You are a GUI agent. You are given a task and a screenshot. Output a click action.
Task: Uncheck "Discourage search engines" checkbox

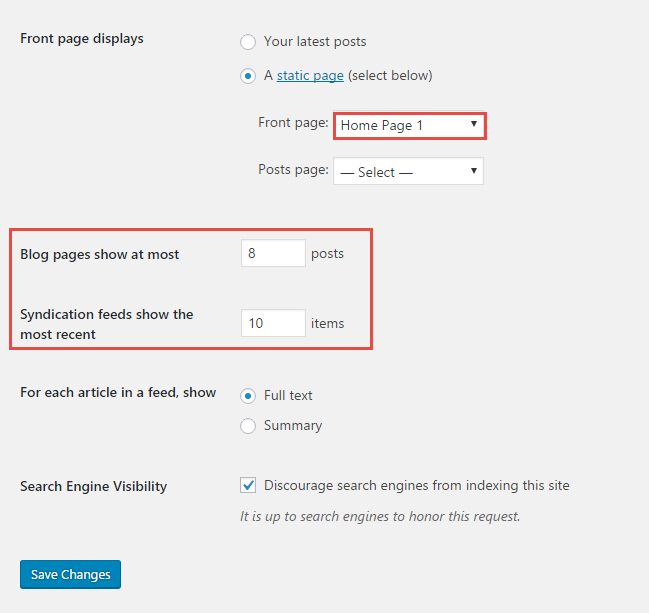(x=248, y=485)
